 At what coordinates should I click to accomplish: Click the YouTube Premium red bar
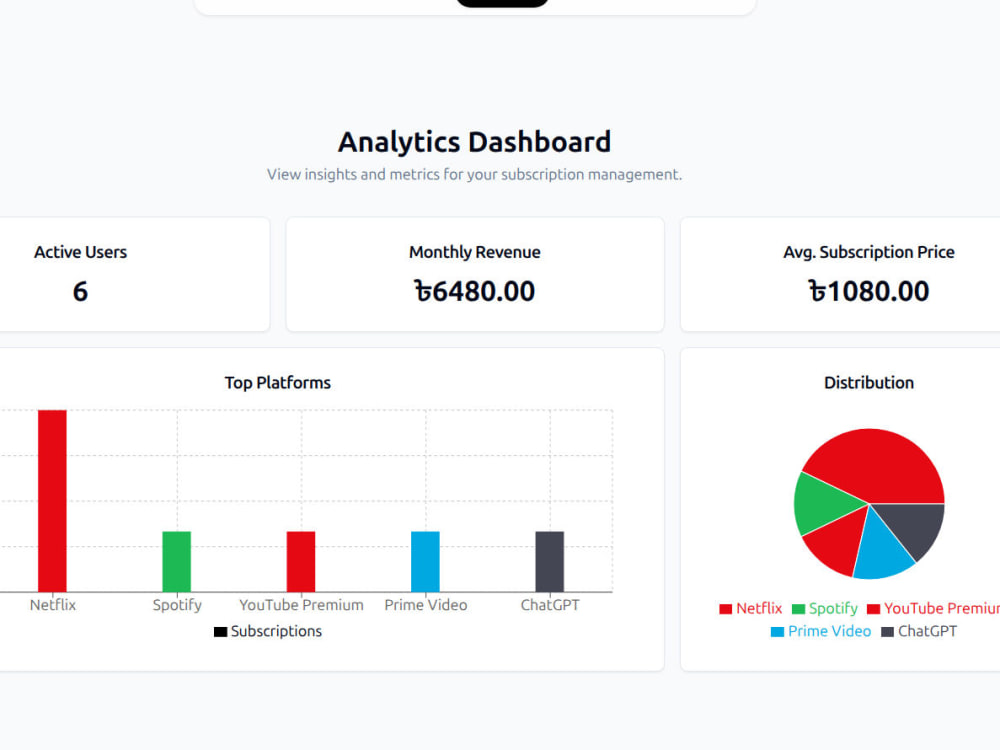coord(301,562)
